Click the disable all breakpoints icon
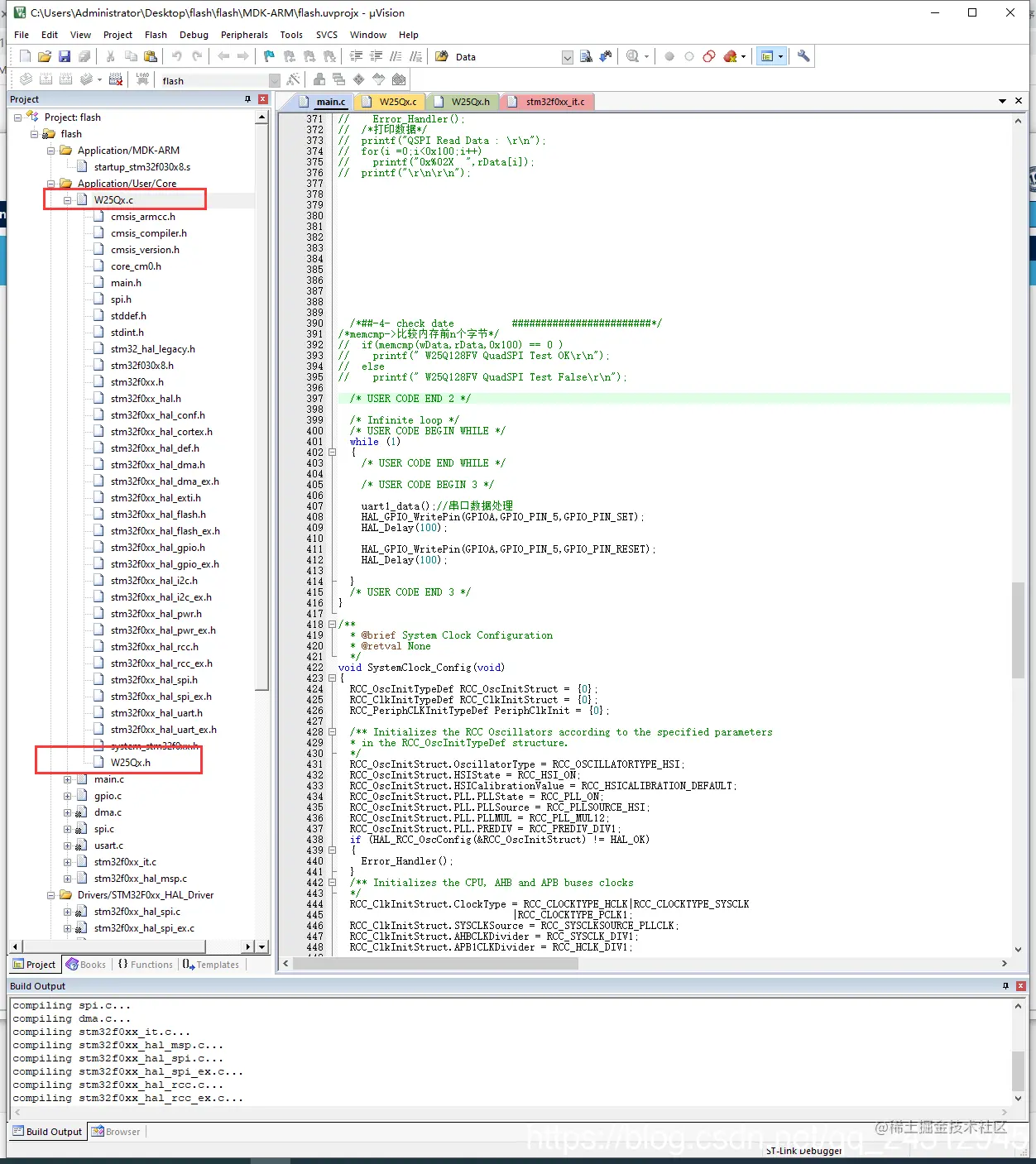The height and width of the screenshot is (1164, 1036). (709, 56)
